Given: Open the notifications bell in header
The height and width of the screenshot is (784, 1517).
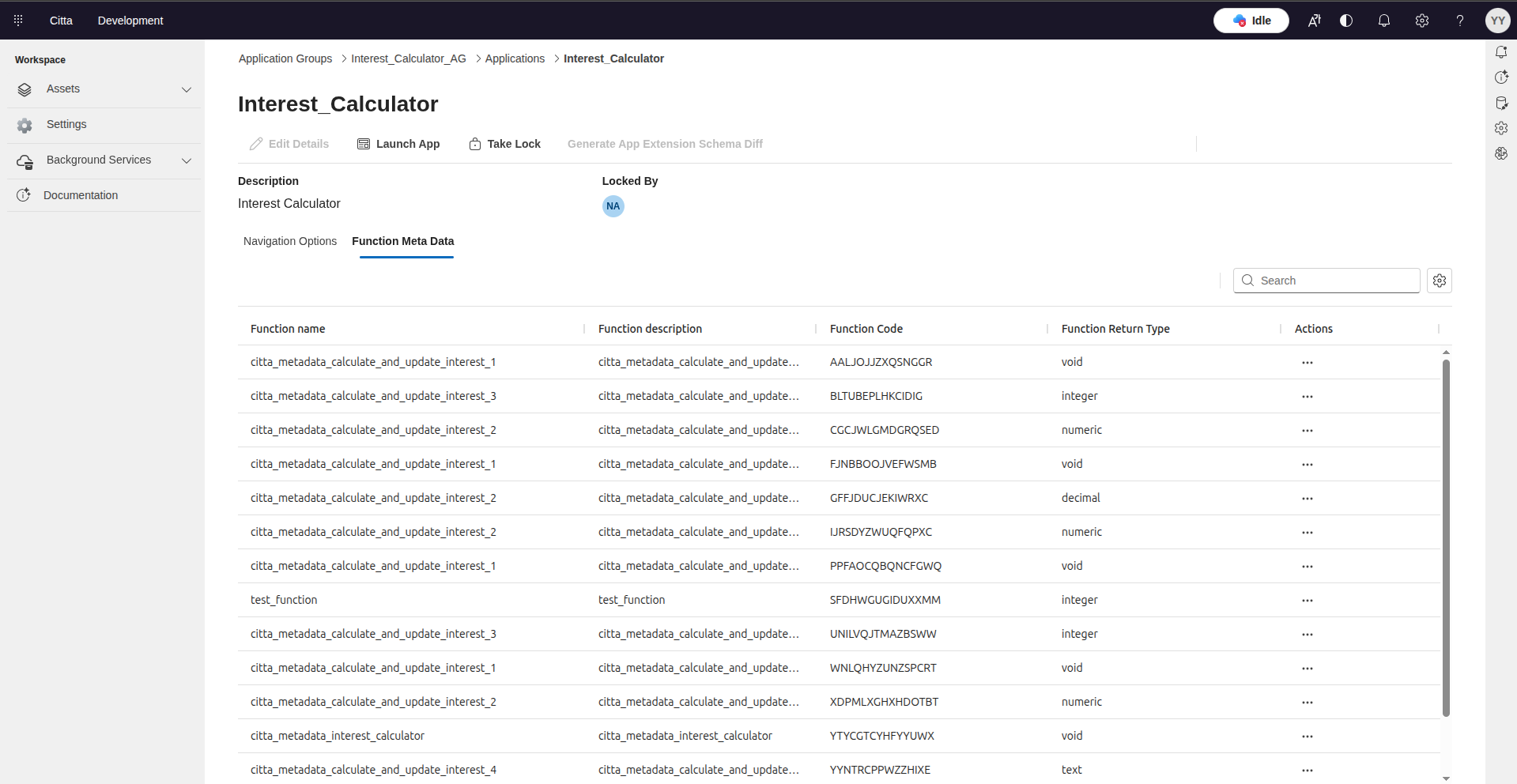Looking at the screenshot, I should (1383, 21).
